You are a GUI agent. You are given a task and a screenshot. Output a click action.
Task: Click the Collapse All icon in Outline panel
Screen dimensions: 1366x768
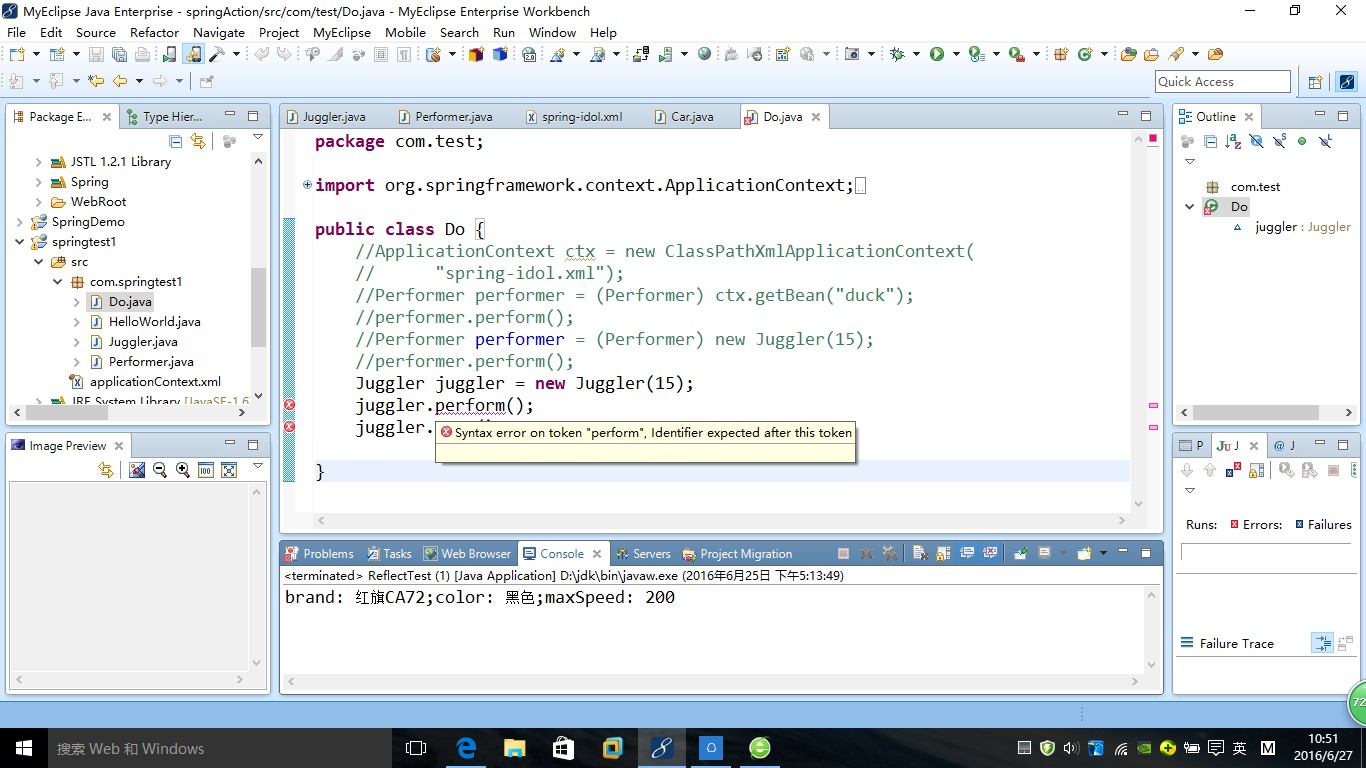pyautogui.click(x=1211, y=141)
